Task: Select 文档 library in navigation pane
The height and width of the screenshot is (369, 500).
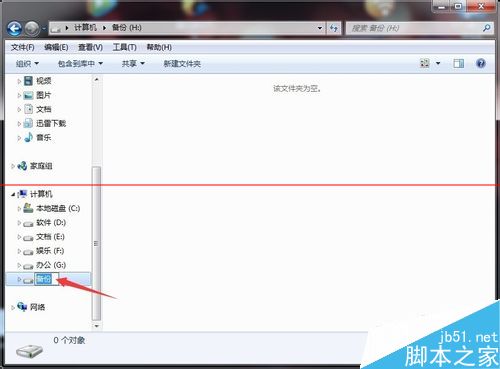Action: pos(43,109)
